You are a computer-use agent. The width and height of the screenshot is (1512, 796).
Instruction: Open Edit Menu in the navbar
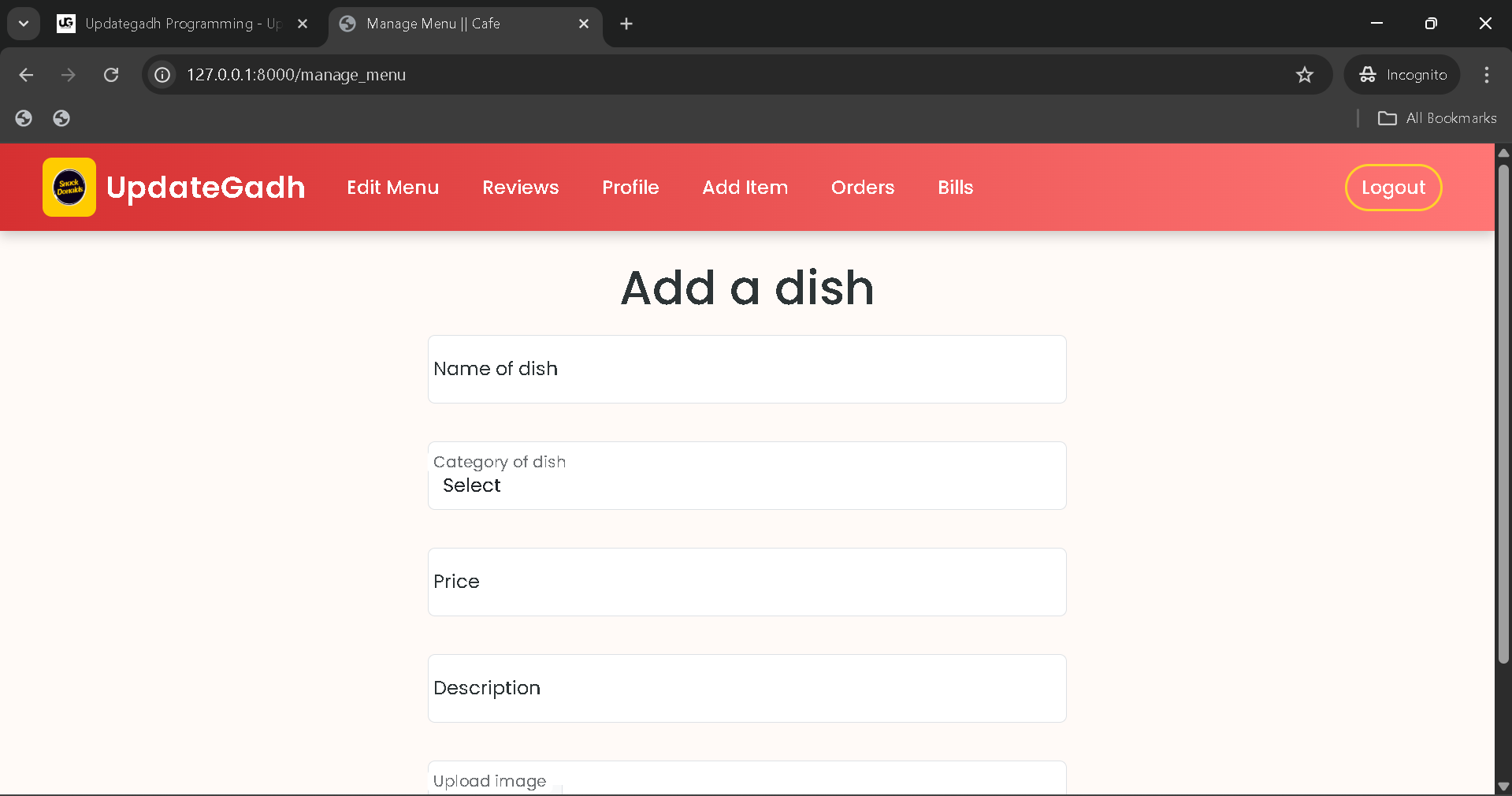coord(392,188)
